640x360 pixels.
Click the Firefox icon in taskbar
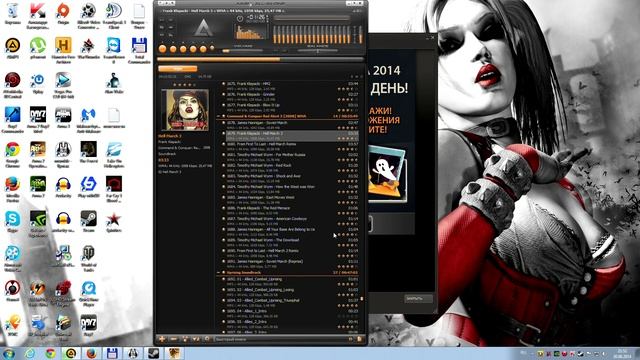coord(91,353)
